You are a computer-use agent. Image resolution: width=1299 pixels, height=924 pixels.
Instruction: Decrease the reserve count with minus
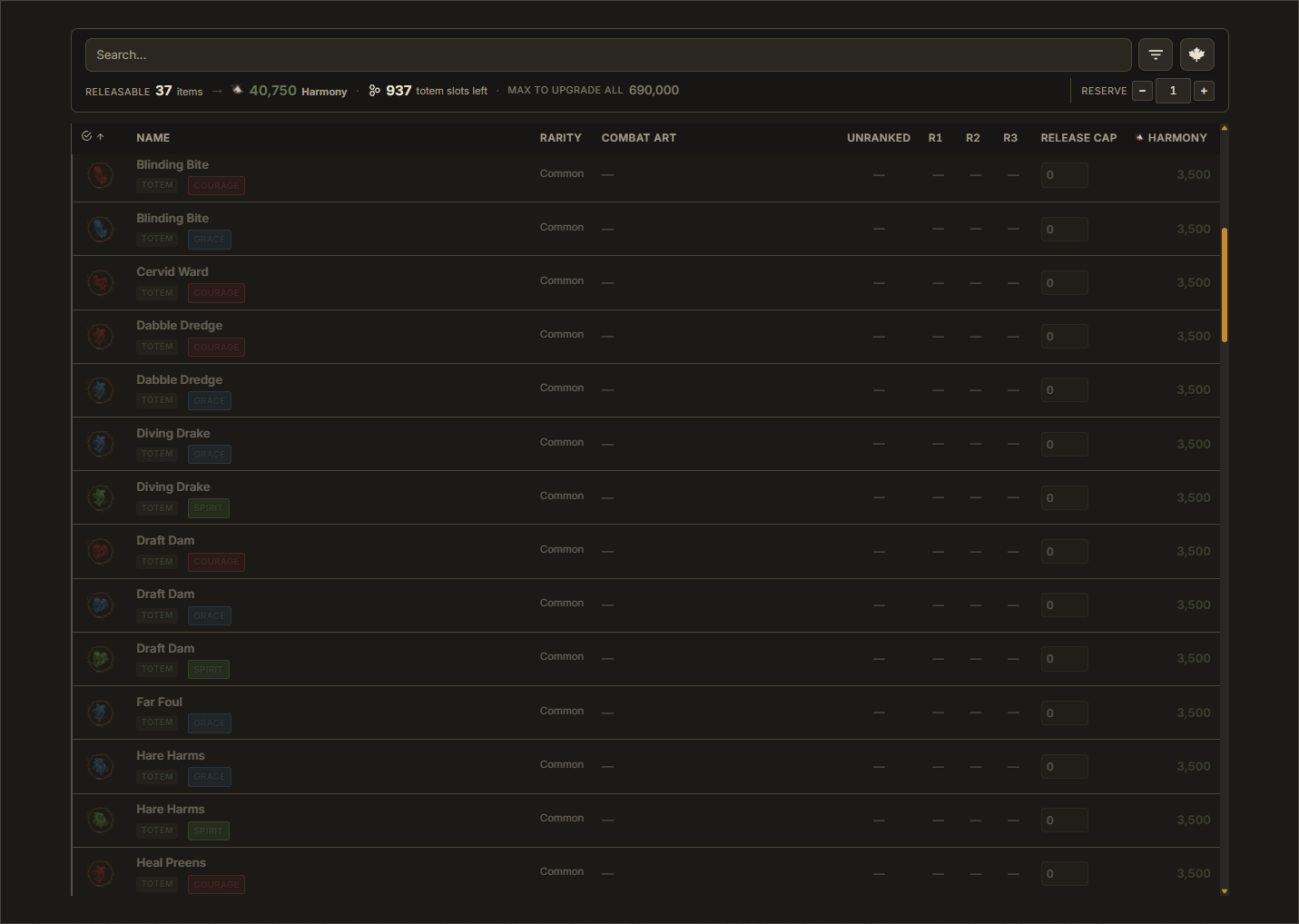(1143, 91)
